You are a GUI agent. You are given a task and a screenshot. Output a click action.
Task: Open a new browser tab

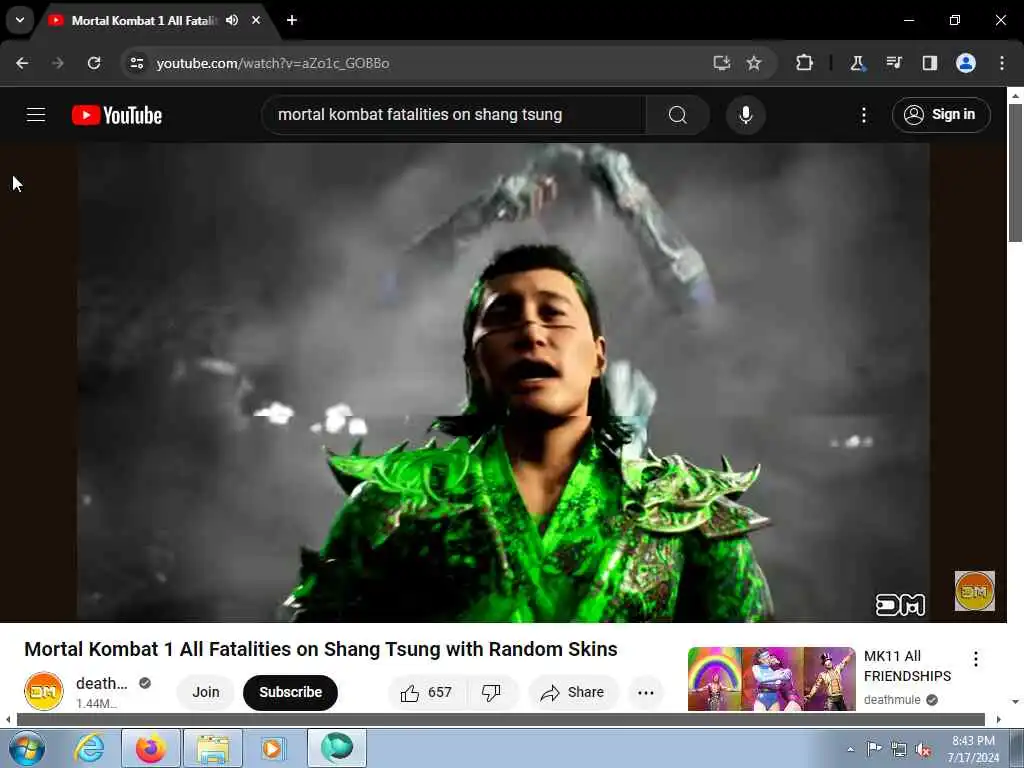292,20
